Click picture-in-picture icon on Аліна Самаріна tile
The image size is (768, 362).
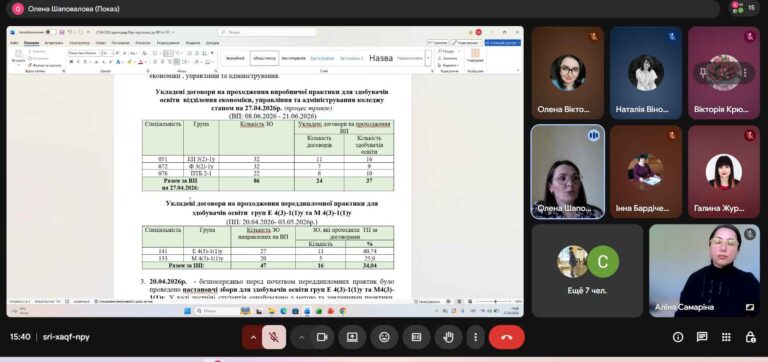(x=749, y=308)
